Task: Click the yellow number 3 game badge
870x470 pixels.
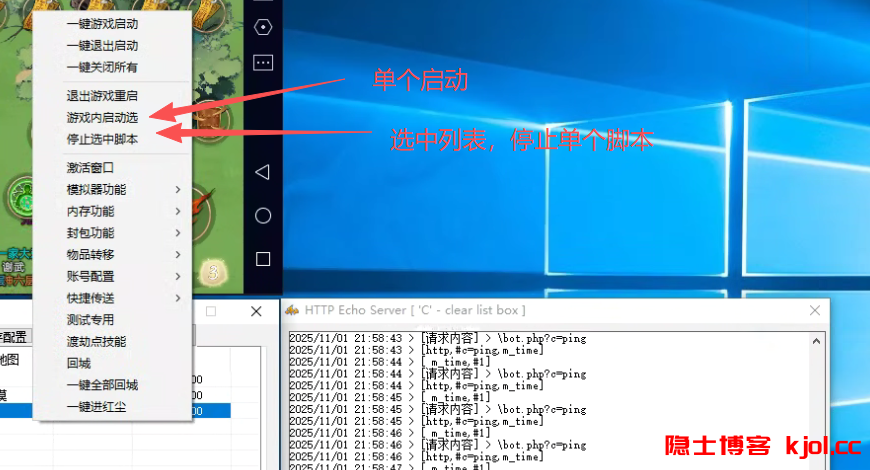Action: 213,272
